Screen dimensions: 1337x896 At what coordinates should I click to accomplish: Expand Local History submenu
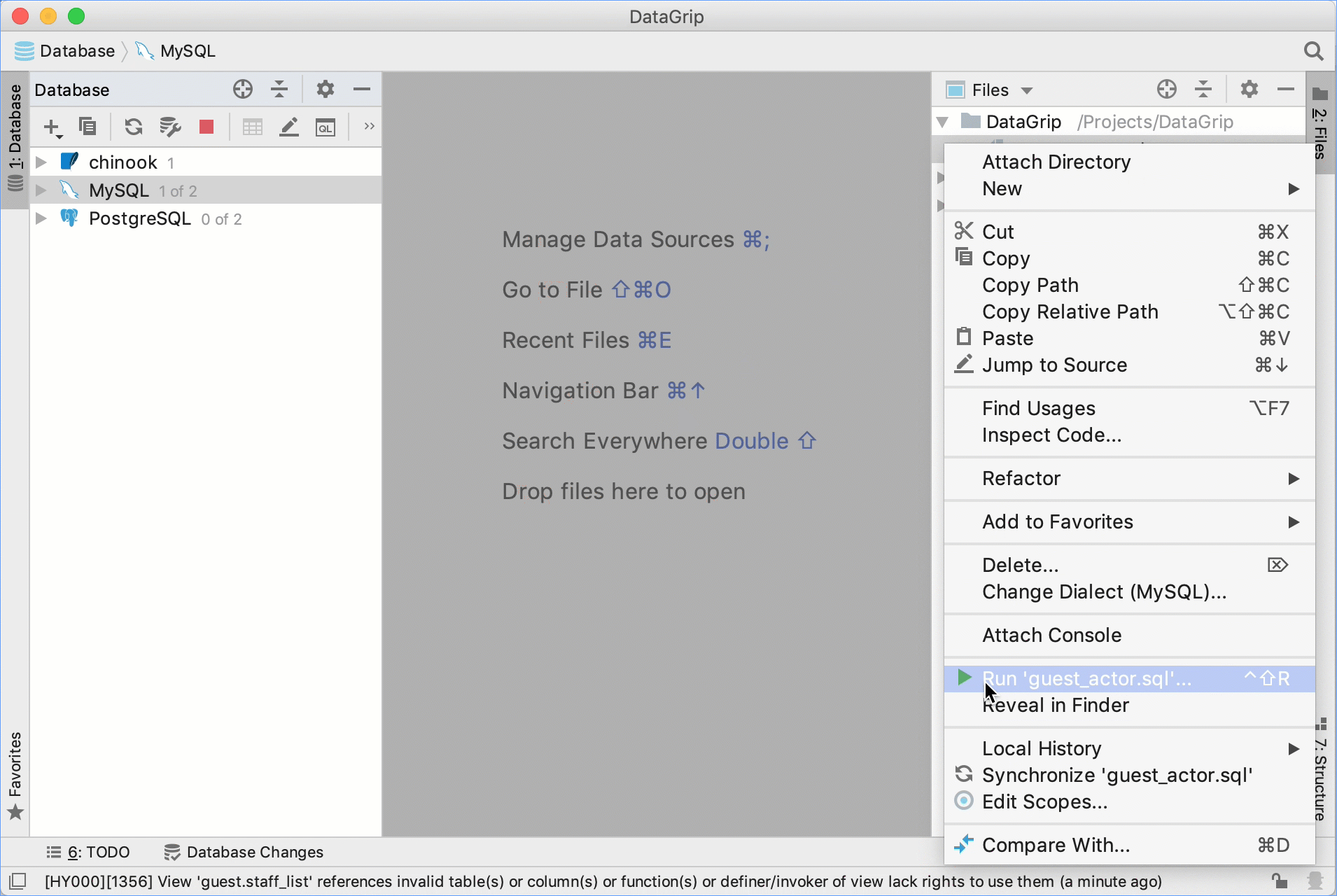(x=1129, y=748)
